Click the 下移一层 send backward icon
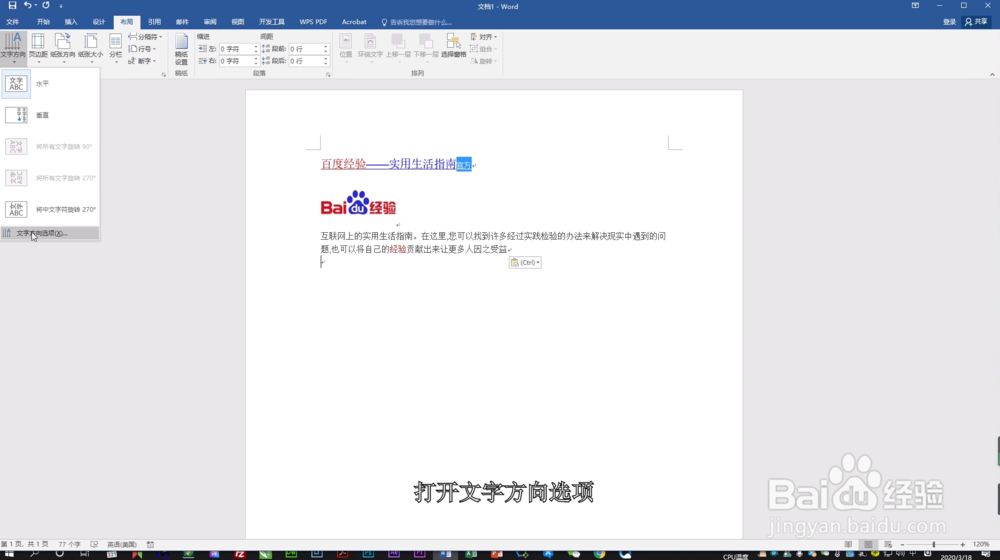 pyautogui.click(x=426, y=47)
